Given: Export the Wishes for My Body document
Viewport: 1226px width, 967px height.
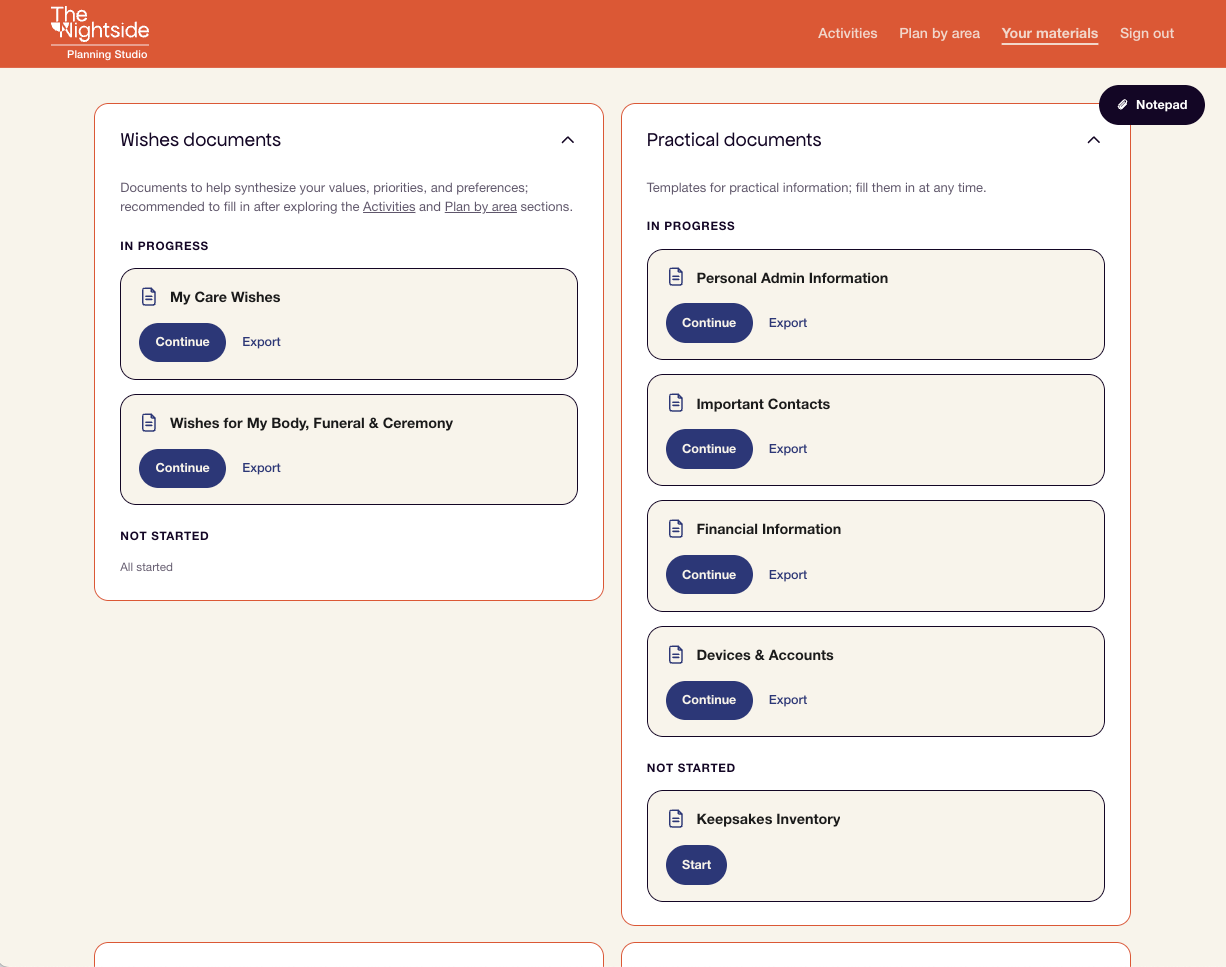Looking at the screenshot, I should click(x=261, y=468).
